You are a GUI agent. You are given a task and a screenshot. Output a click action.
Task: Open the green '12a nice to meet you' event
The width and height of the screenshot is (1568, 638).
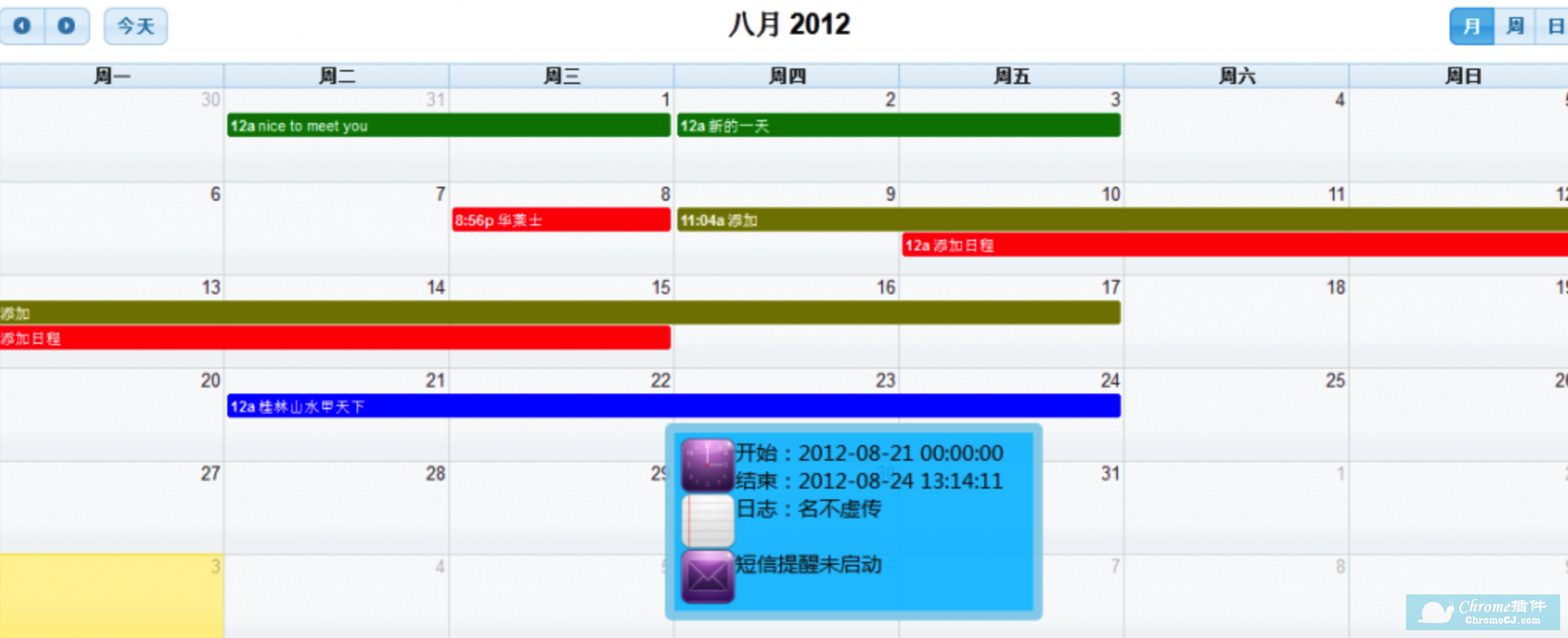448,125
